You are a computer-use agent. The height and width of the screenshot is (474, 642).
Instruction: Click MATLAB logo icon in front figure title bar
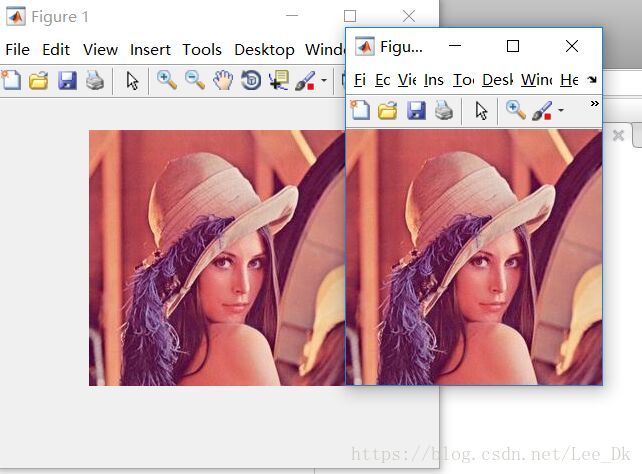tap(364, 46)
